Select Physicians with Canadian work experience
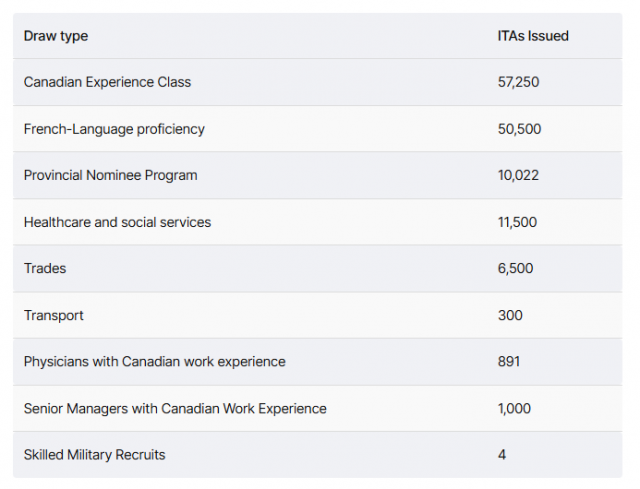The height and width of the screenshot is (489, 640). 155,362
